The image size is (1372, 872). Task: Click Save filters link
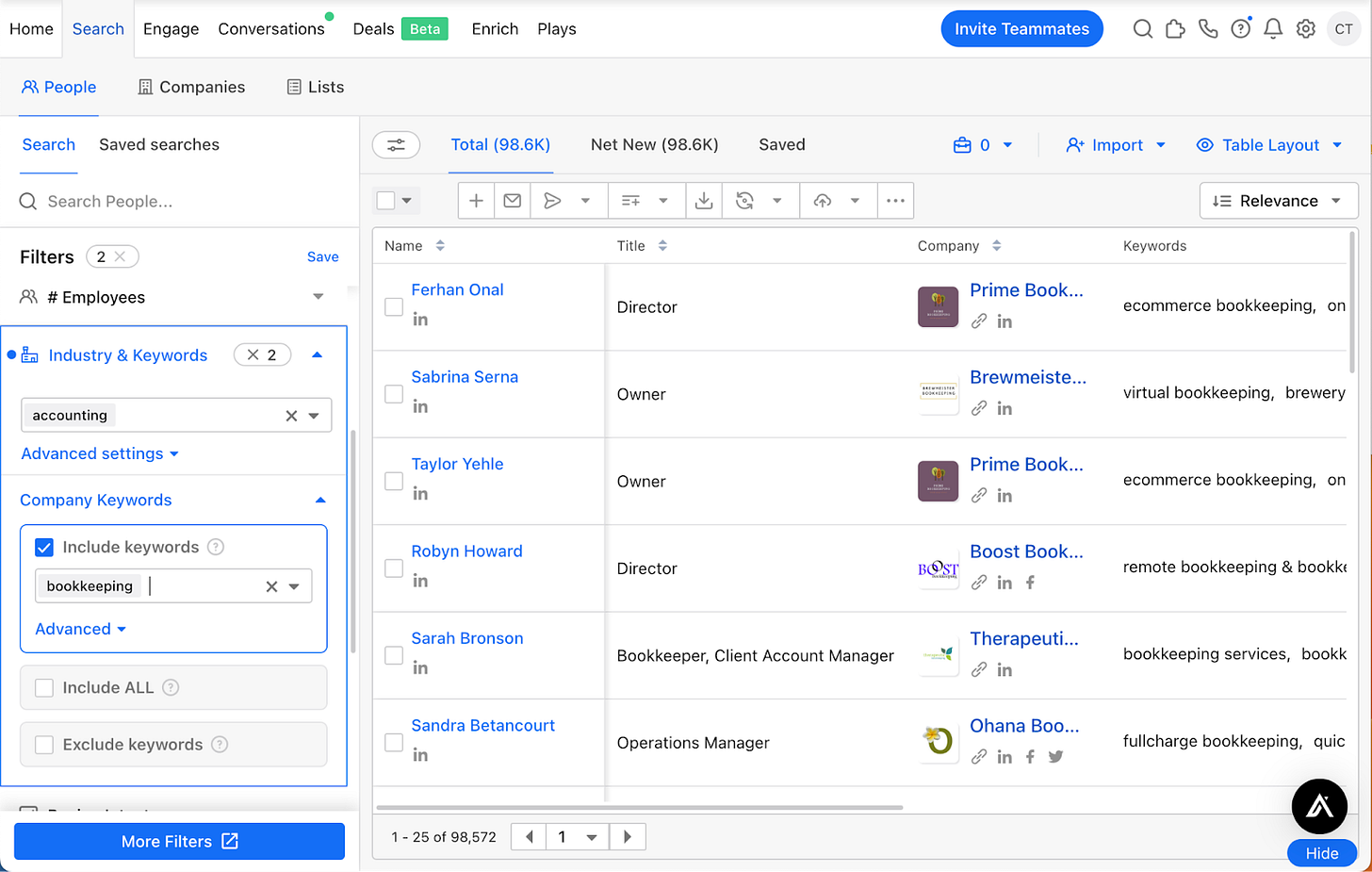(x=322, y=257)
